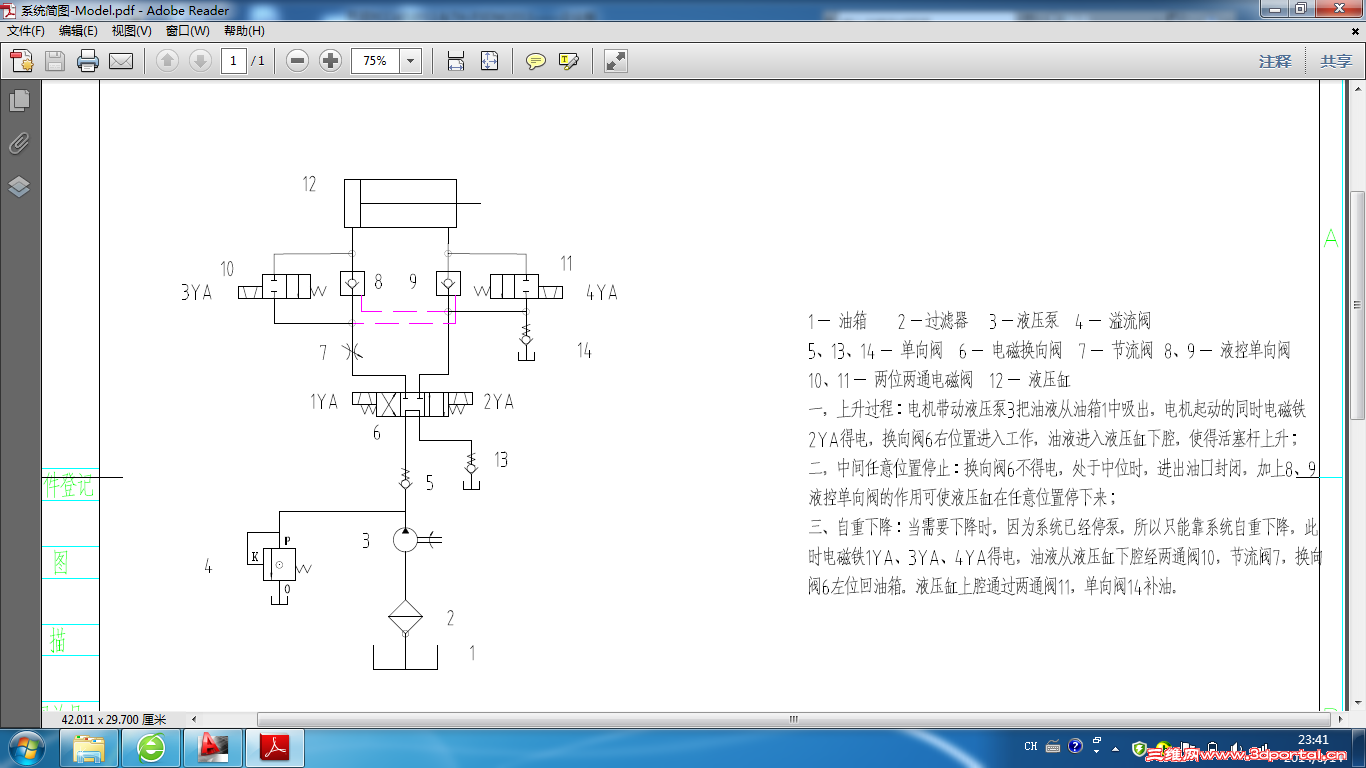Image resolution: width=1366 pixels, height=768 pixels.
Task: Open the Page Thumbnails sidebar panel
Action: (x=18, y=99)
